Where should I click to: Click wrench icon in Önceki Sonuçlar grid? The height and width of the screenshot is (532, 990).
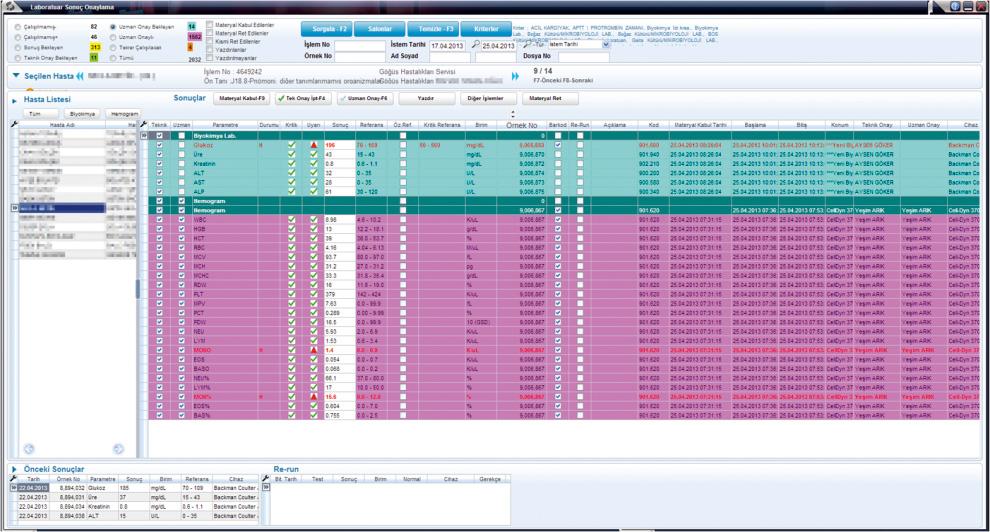(14, 478)
